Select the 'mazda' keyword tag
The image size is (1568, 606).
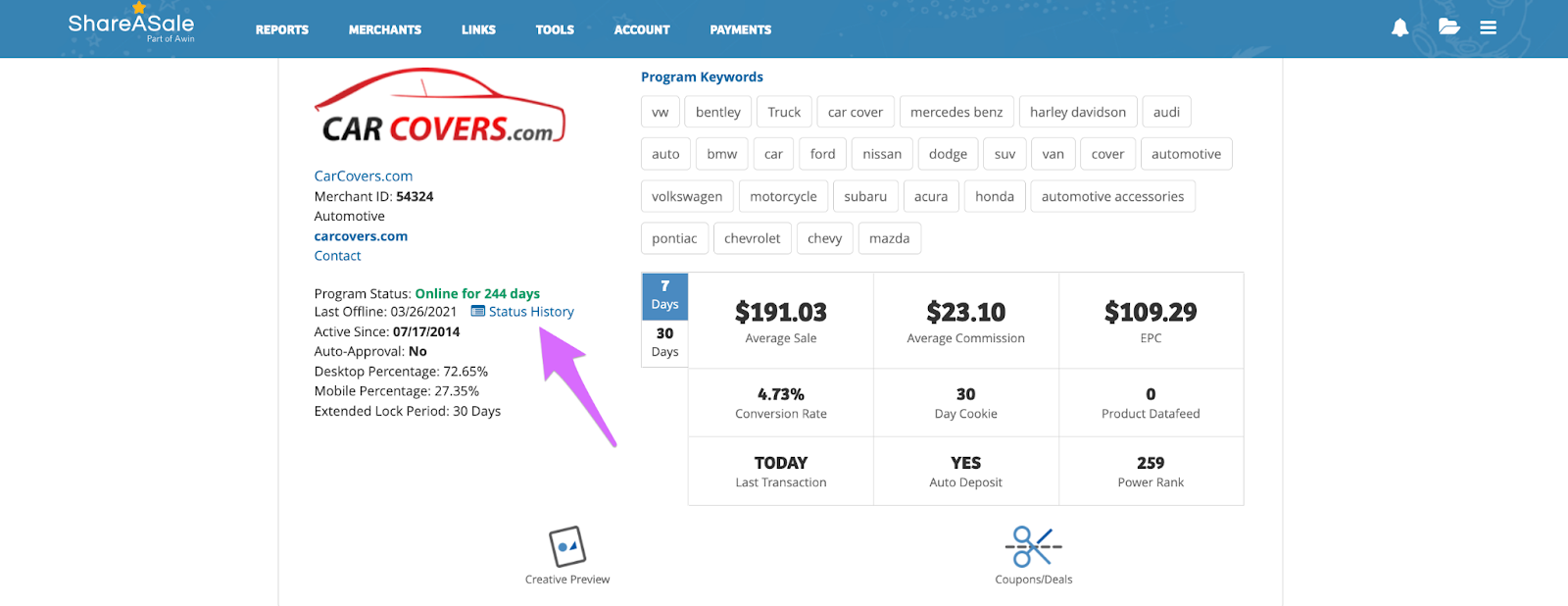890,238
